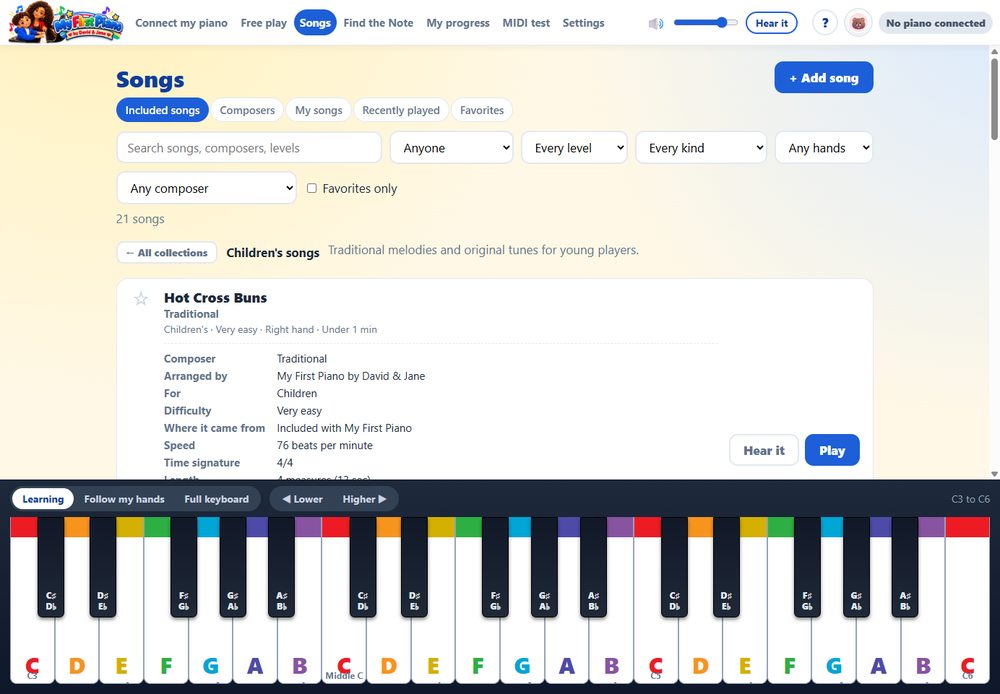Click Hear it for Hot Cross Buns
Image resolution: width=1000 pixels, height=694 pixels.
[x=764, y=450]
